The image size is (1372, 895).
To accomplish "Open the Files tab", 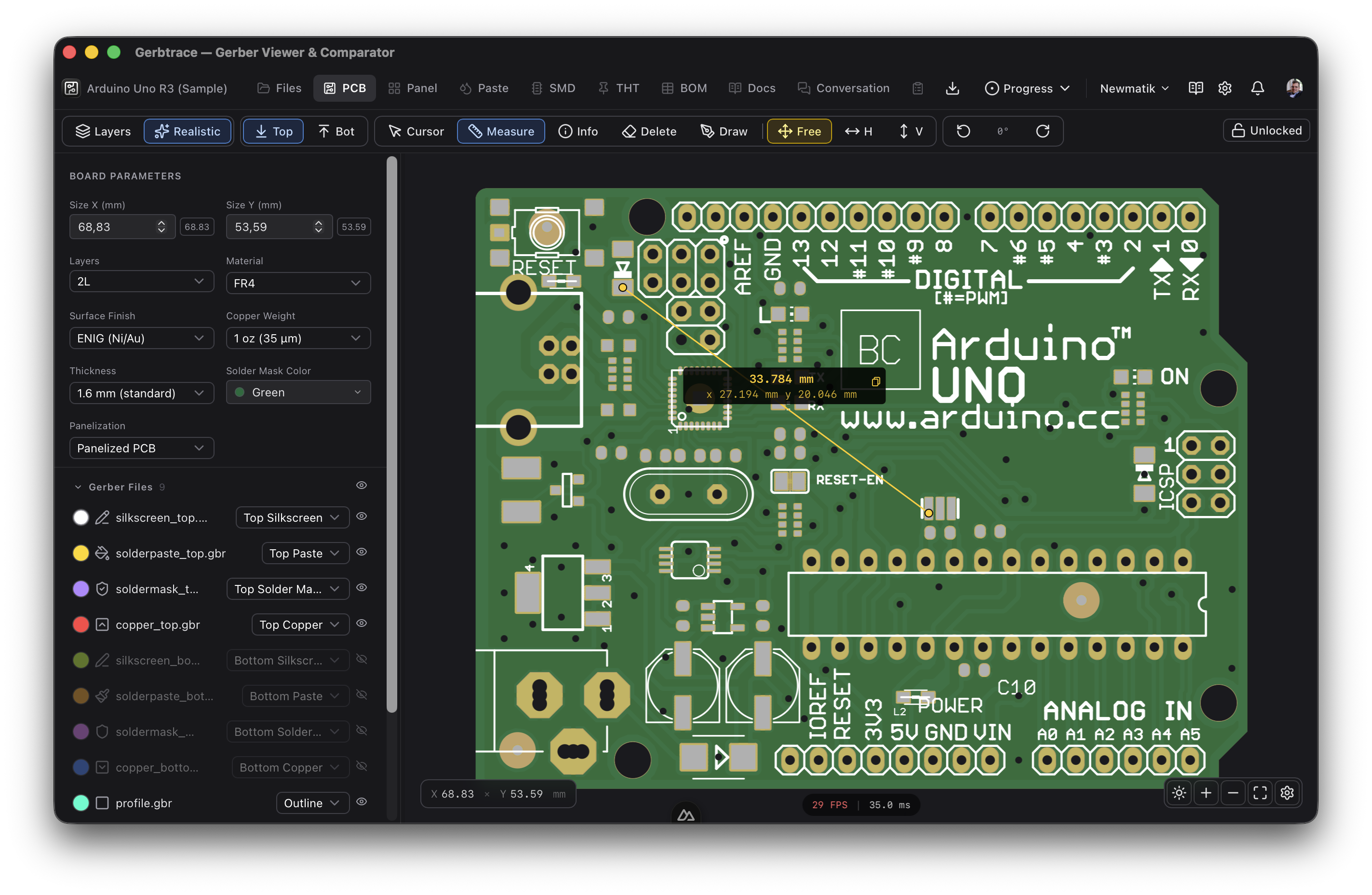I will tap(279, 88).
